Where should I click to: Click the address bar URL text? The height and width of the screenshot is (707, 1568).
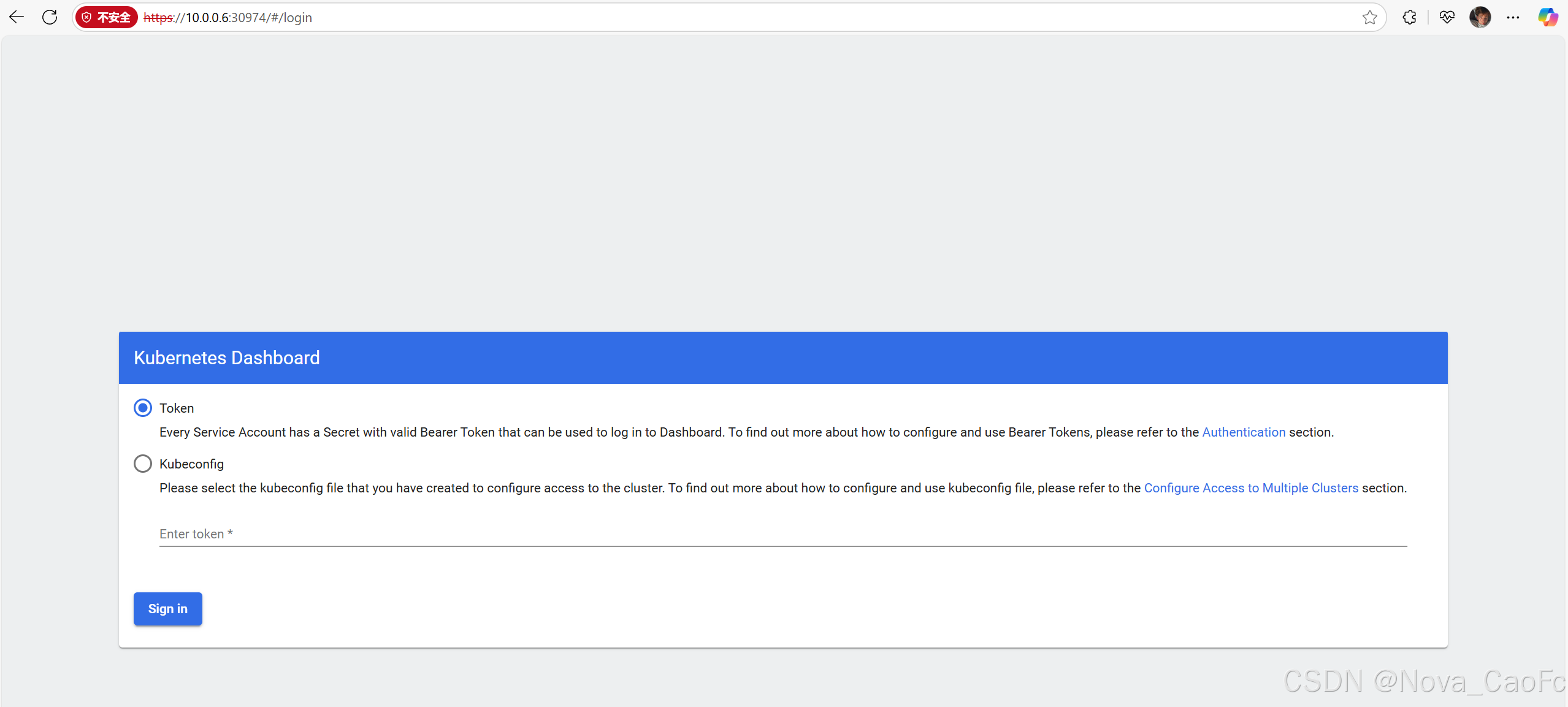228,18
